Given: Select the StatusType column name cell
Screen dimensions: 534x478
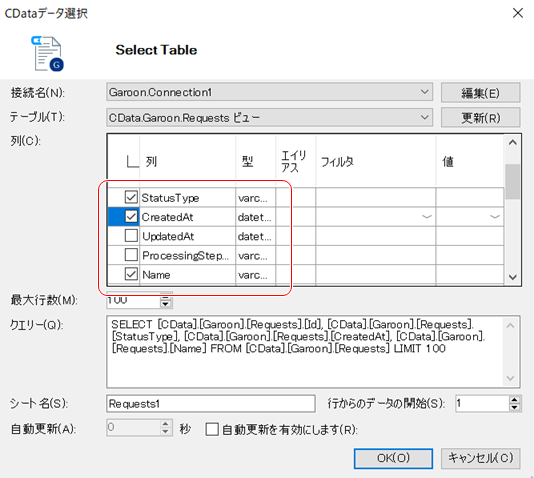Looking at the screenshot, I should coord(187,197).
